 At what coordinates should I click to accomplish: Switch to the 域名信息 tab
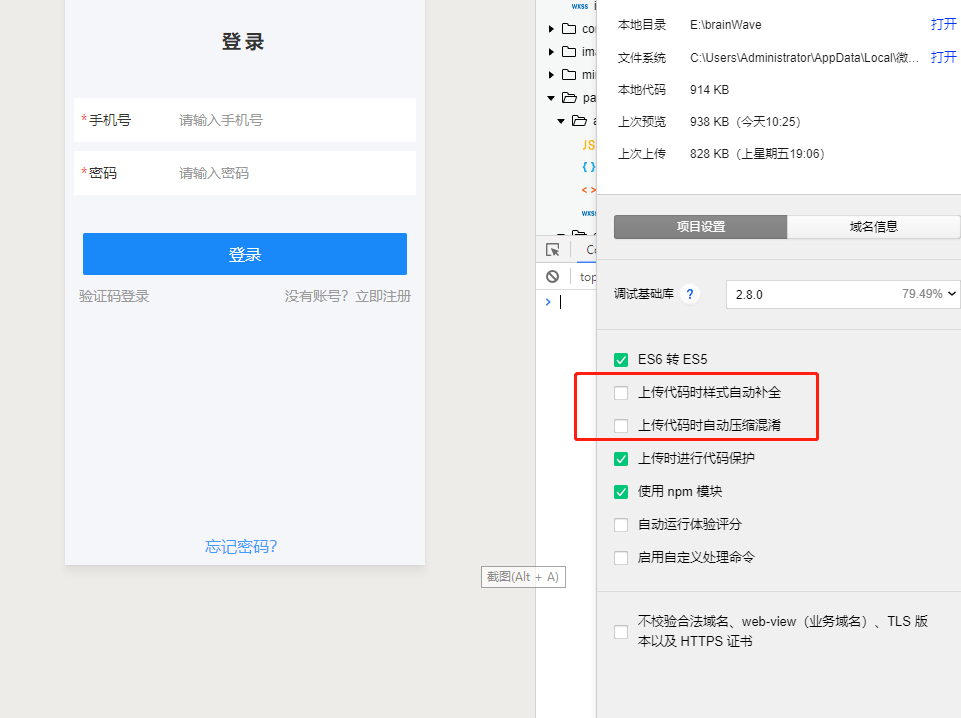pyautogui.click(x=873, y=227)
